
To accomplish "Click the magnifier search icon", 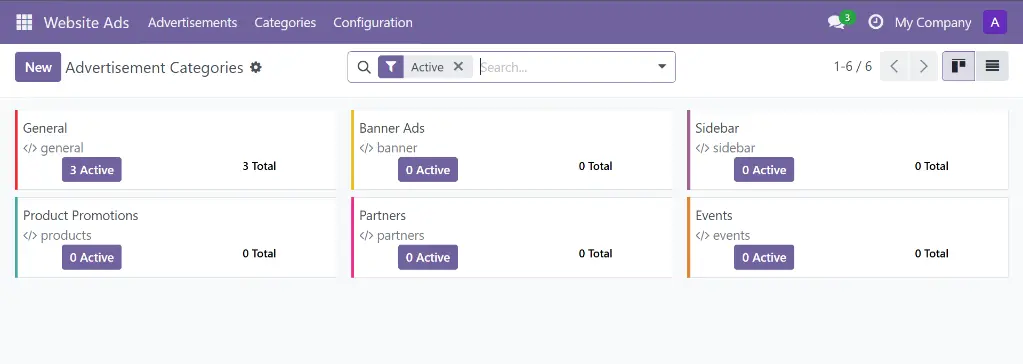I will [x=364, y=67].
